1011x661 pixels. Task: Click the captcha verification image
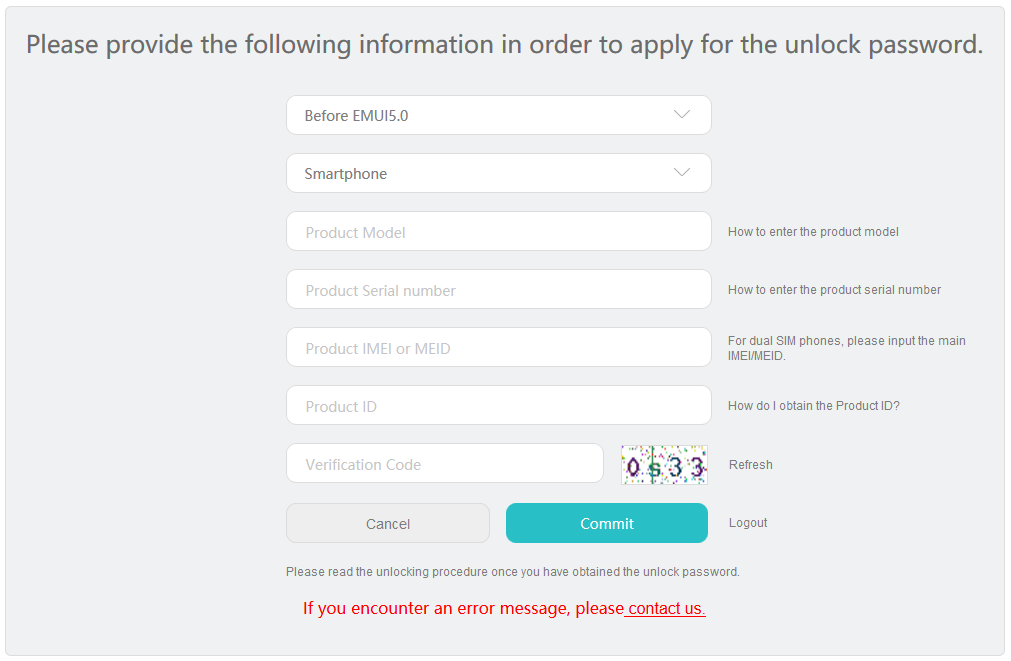click(664, 465)
